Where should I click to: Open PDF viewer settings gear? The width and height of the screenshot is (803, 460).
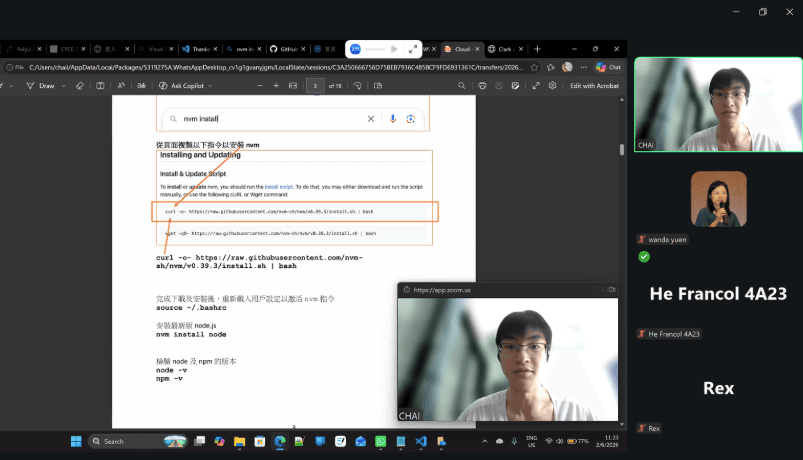point(552,86)
